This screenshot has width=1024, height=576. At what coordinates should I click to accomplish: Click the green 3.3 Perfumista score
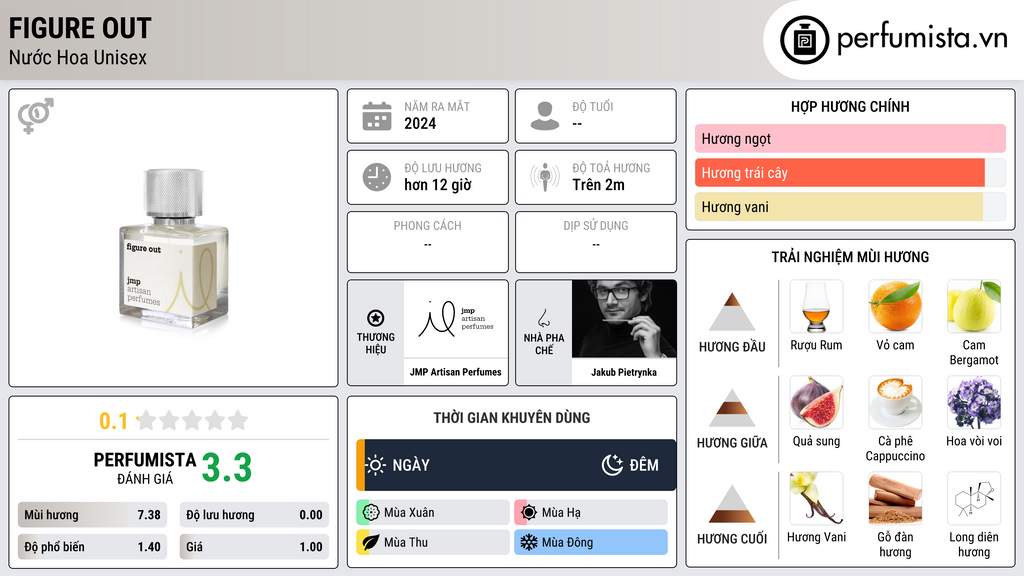click(x=227, y=468)
